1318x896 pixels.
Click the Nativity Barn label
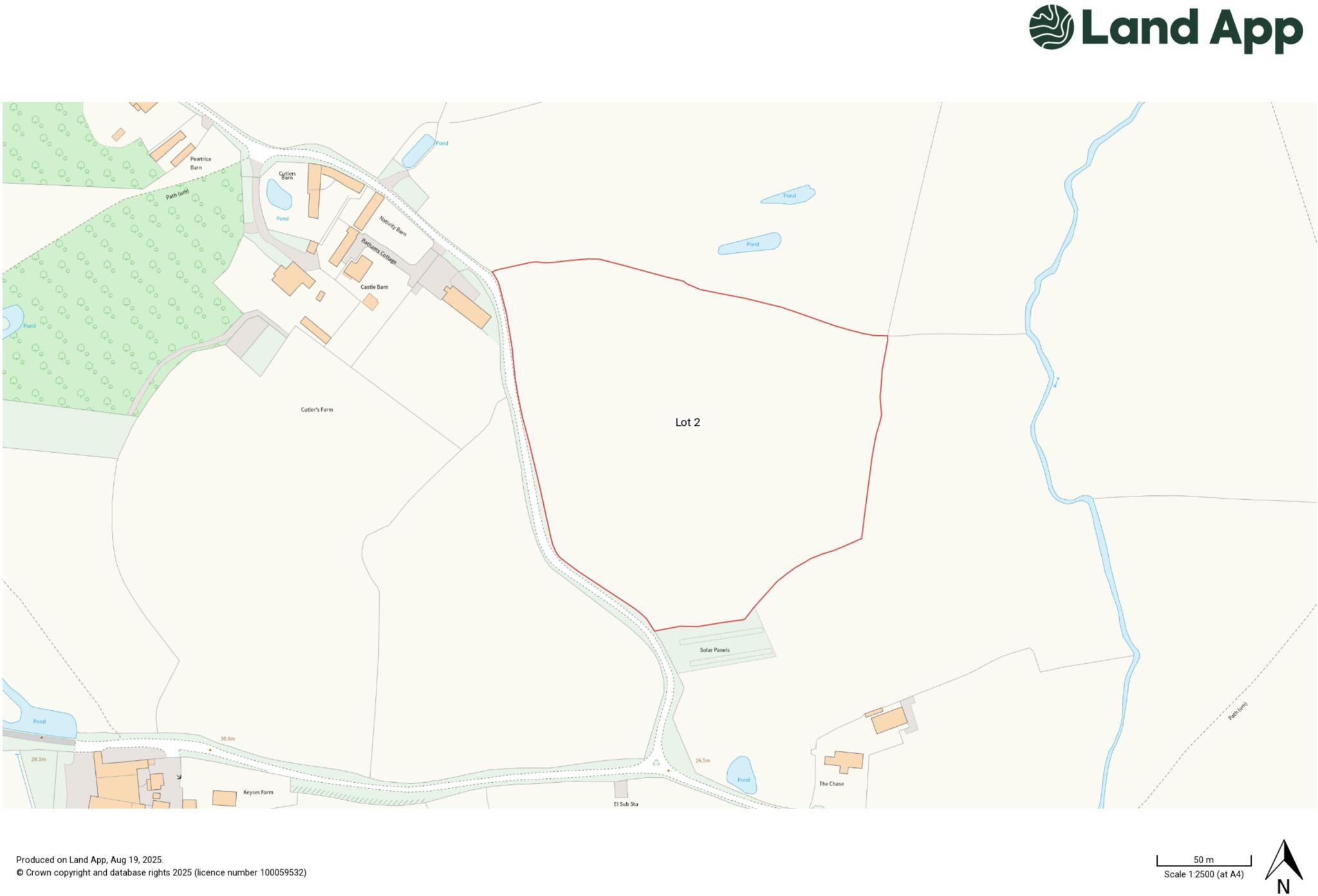coord(393,226)
